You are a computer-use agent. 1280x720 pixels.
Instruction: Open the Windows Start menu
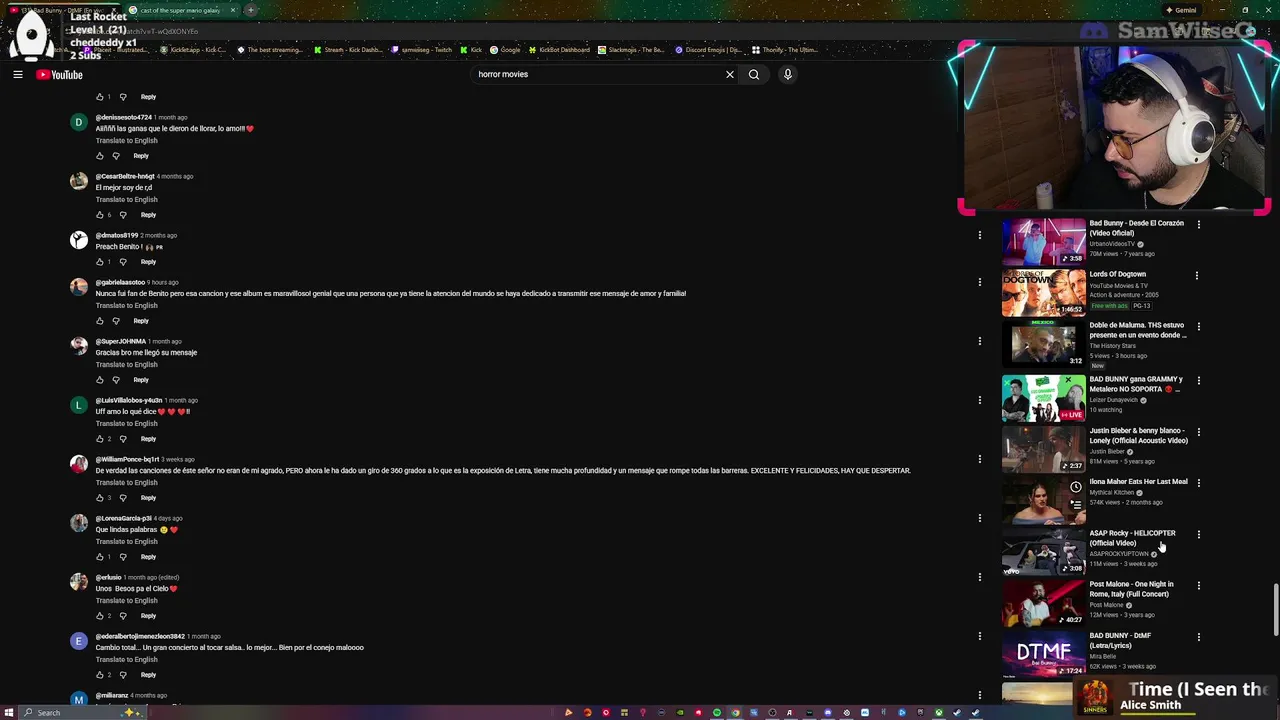click(10, 713)
